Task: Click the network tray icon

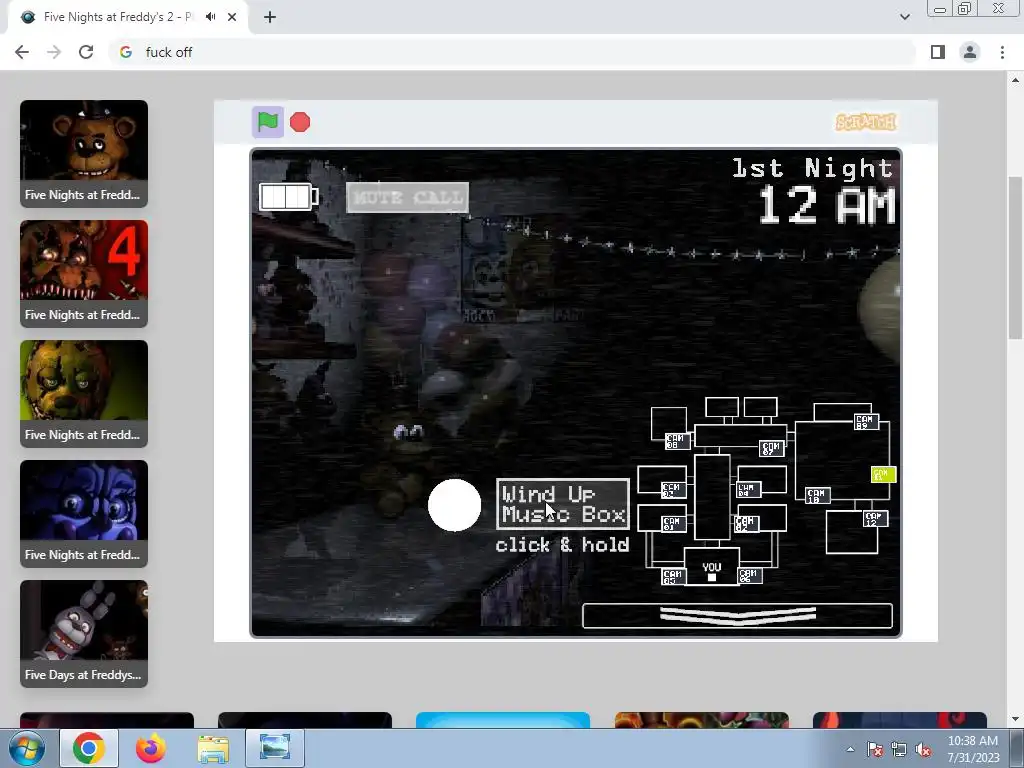Action: (899, 750)
